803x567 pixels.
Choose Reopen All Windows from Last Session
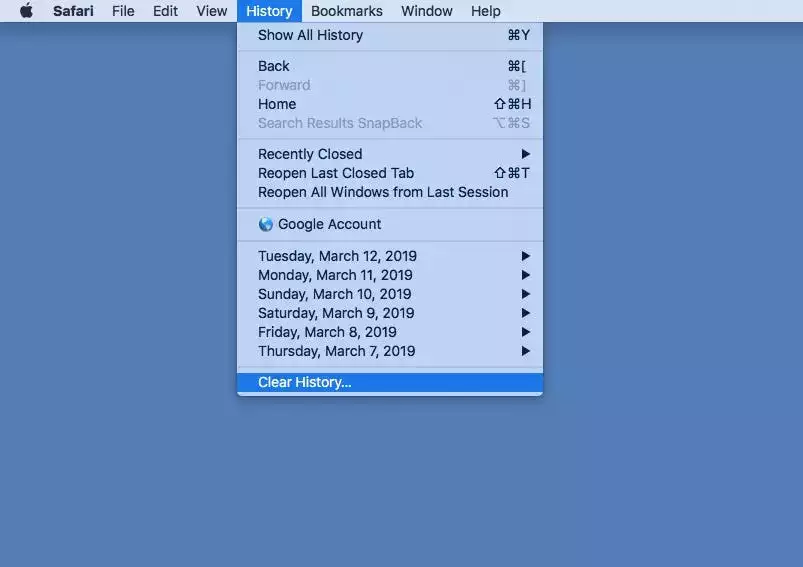click(x=390, y=192)
